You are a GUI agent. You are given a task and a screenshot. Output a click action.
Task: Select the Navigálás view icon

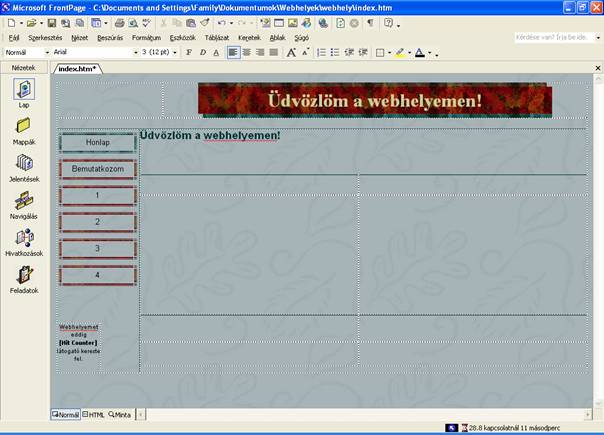(24, 201)
